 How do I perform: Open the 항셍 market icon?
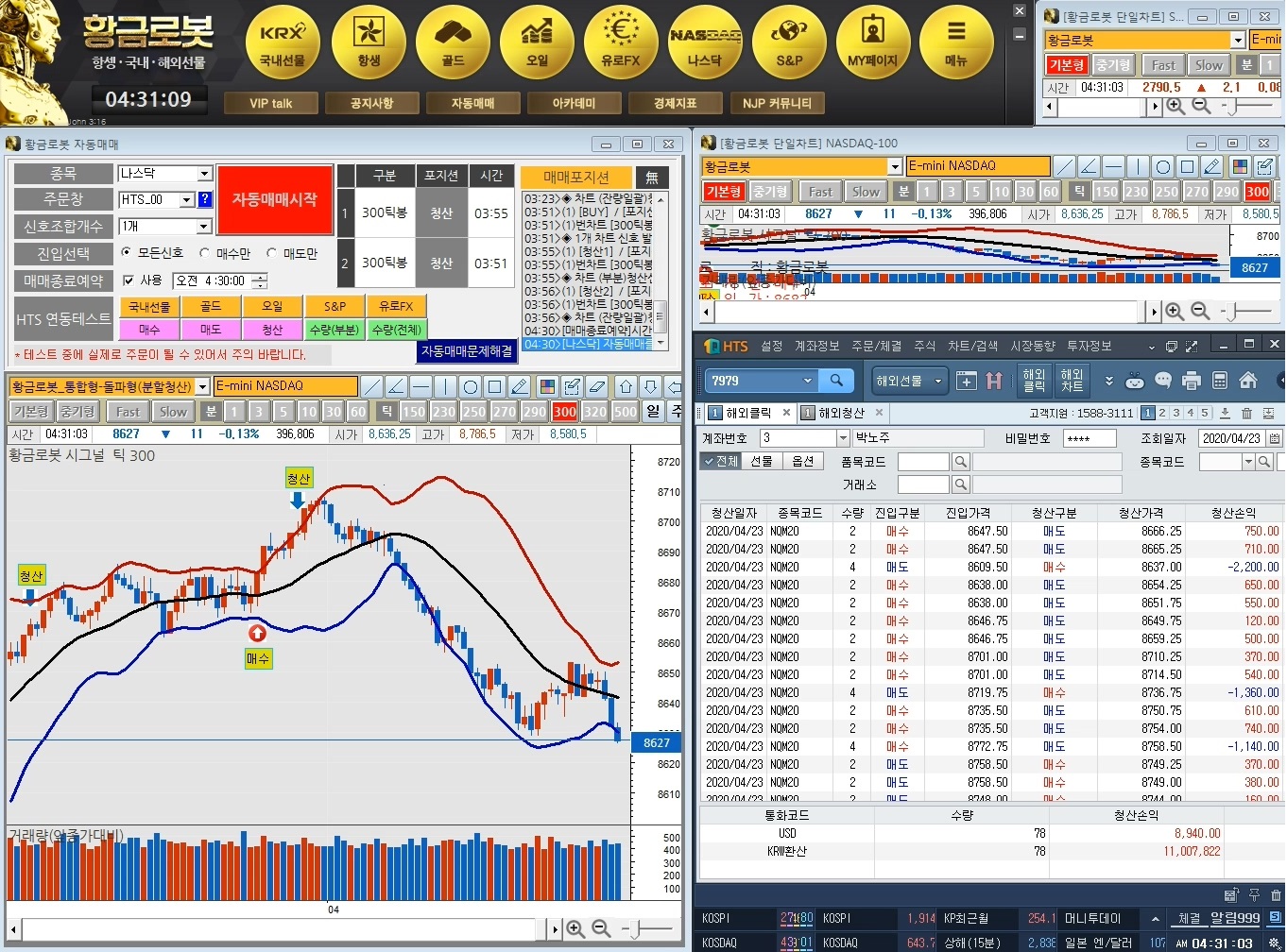pos(369,42)
